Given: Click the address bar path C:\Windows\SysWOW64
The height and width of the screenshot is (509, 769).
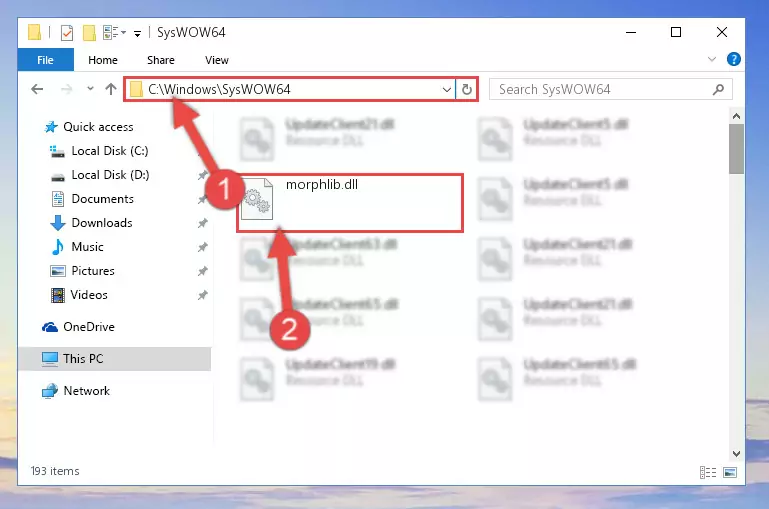Looking at the screenshot, I should click(219, 89).
